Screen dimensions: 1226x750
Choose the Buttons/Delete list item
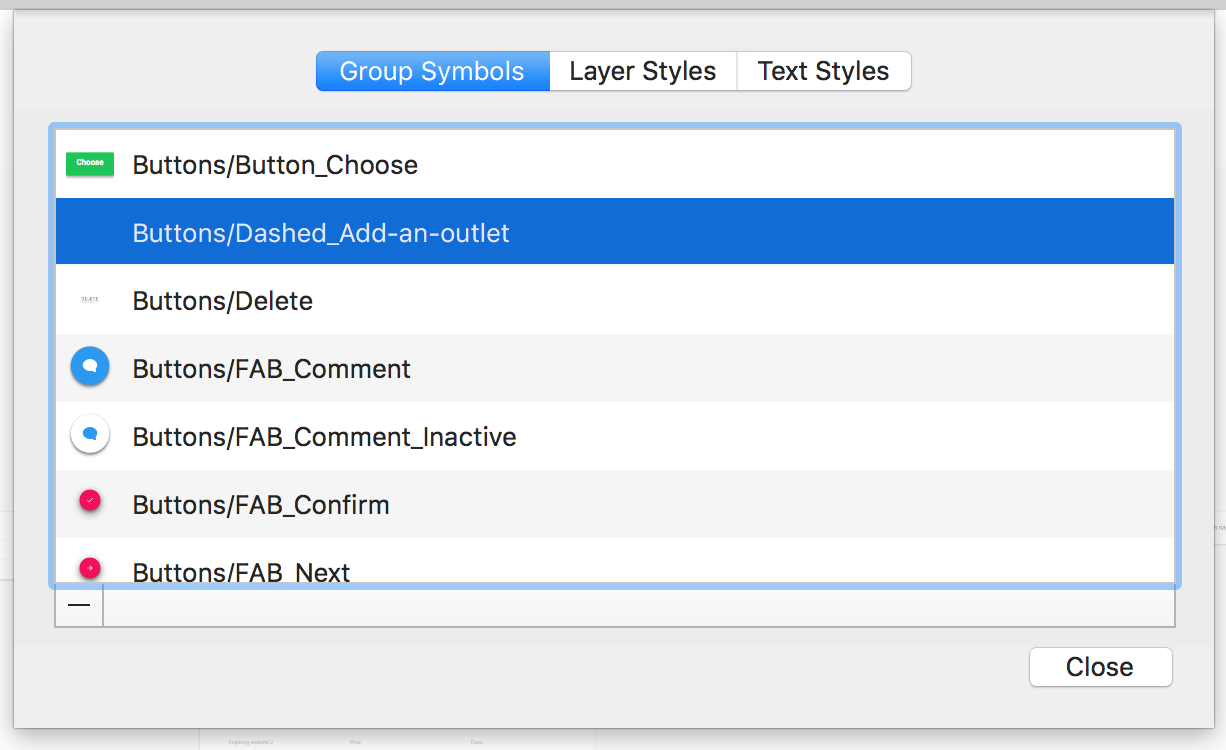click(223, 301)
